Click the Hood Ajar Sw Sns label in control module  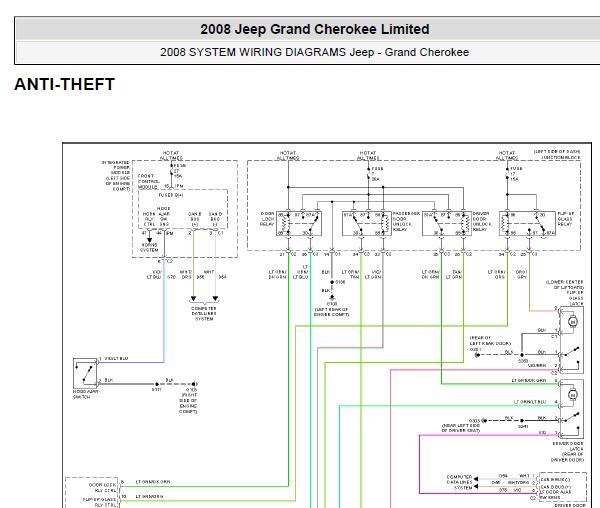pyautogui.click(x=164, y=216)
